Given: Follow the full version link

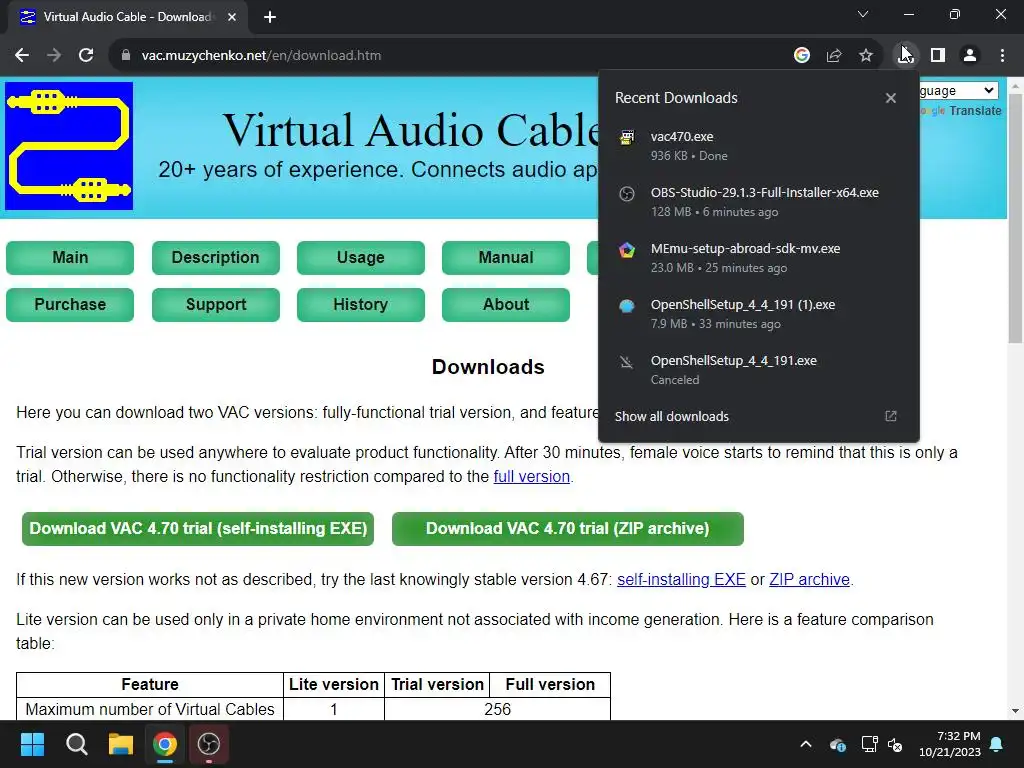Looking at the screenshot, I should [532, 477].
